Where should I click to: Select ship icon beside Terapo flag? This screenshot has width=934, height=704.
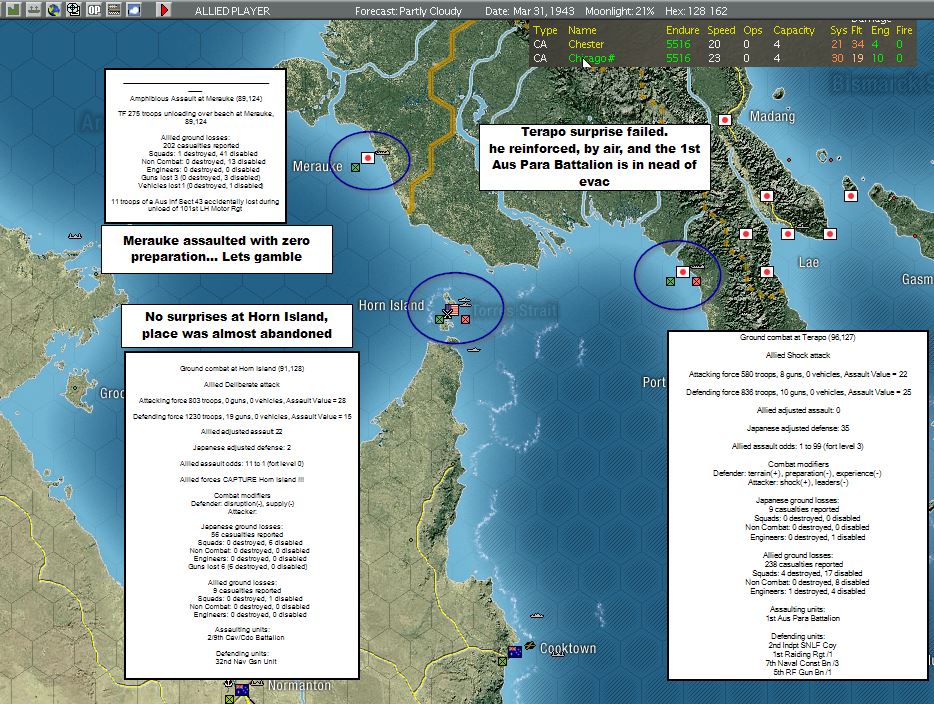click(x=697, y=266)
